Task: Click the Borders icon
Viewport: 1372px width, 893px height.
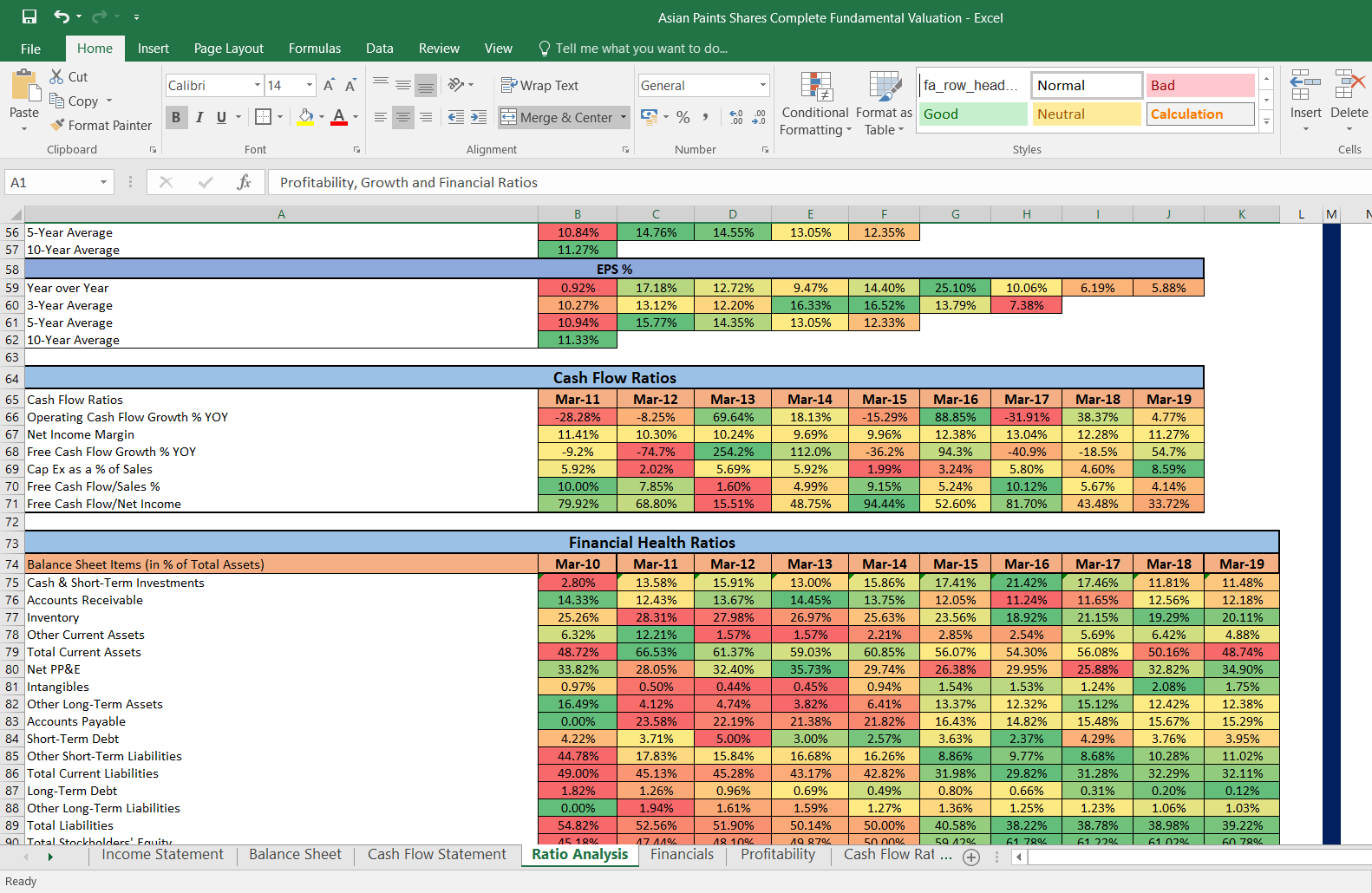Action: tap(264, 116)
